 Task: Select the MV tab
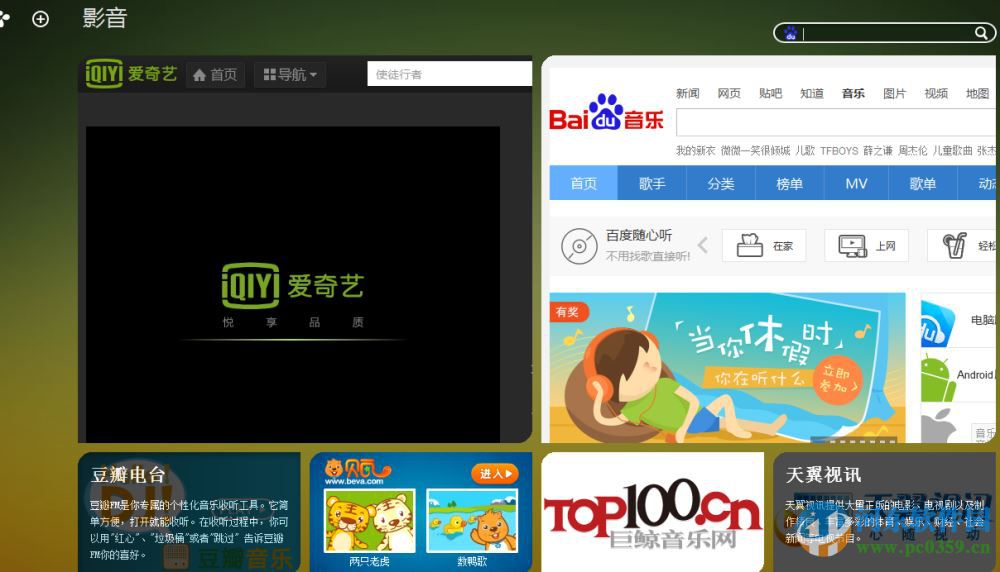856,184
